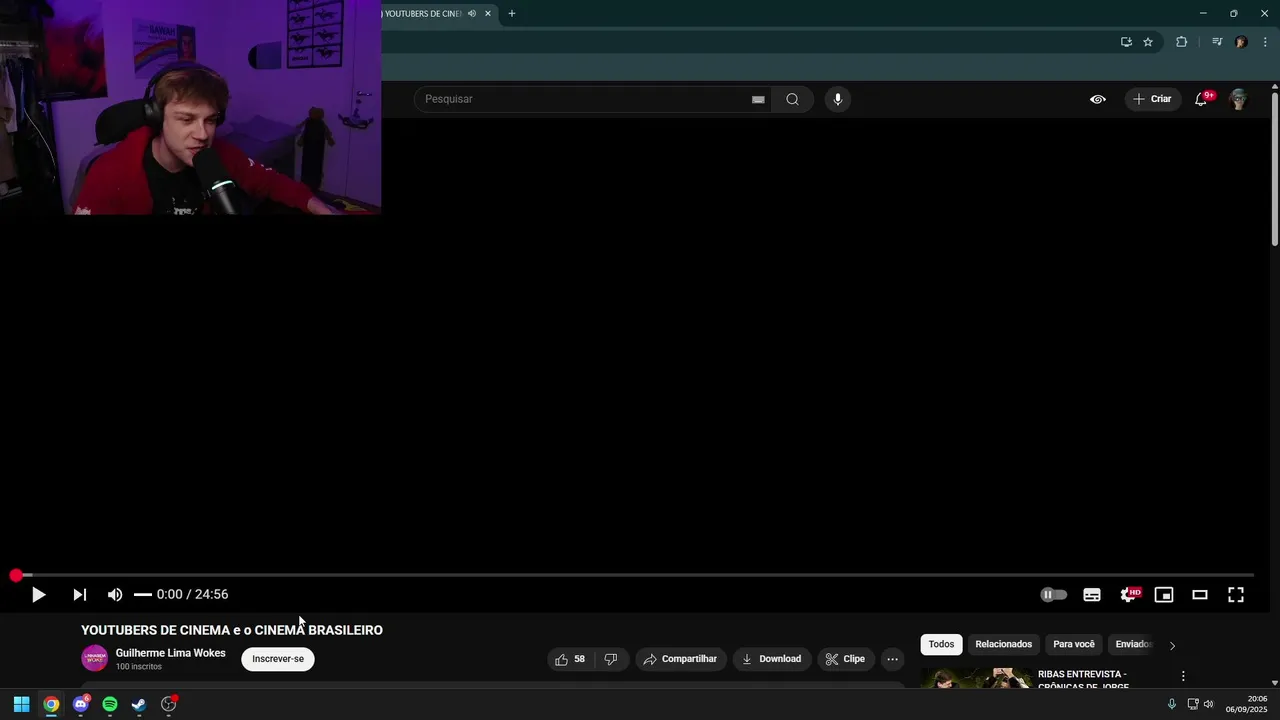Open a new browser tab
The image size is (1280, 720).
tap(512, 14)
